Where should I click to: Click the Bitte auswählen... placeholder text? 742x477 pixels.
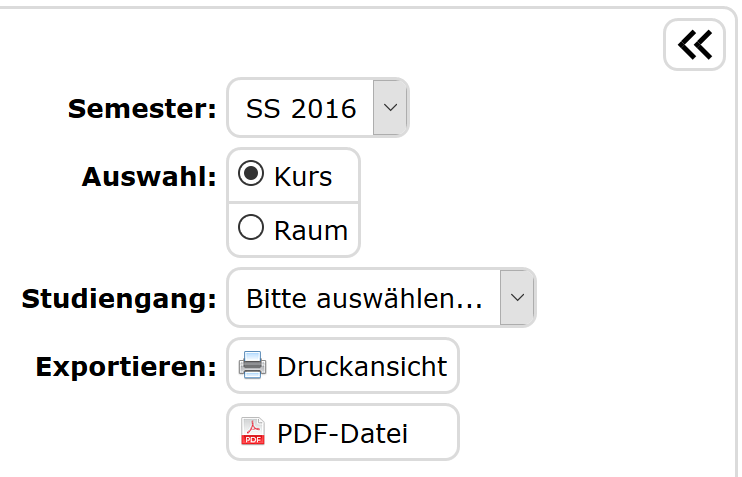click(364, 298)
